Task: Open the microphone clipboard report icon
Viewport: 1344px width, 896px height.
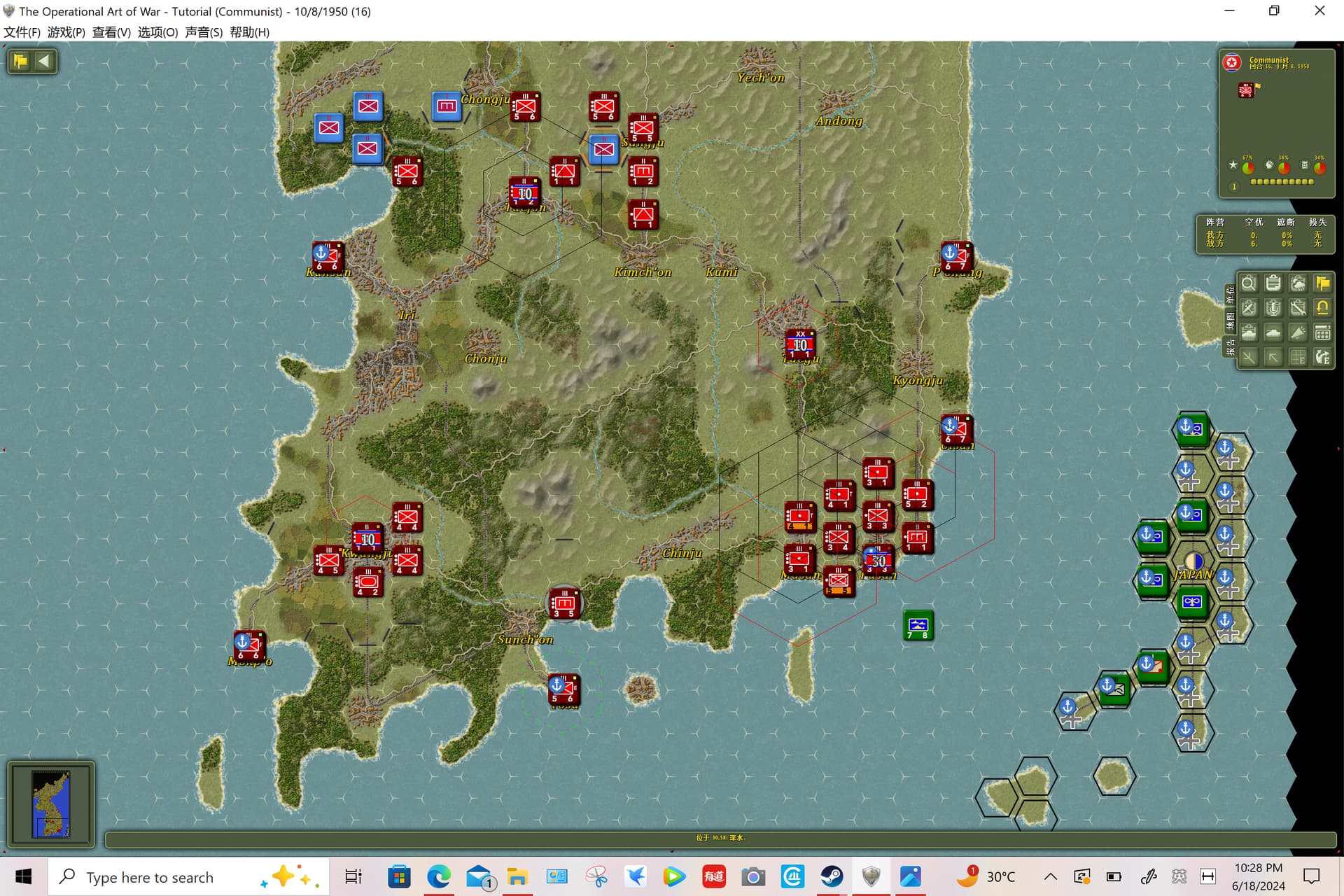Action: click(1273, 307)
